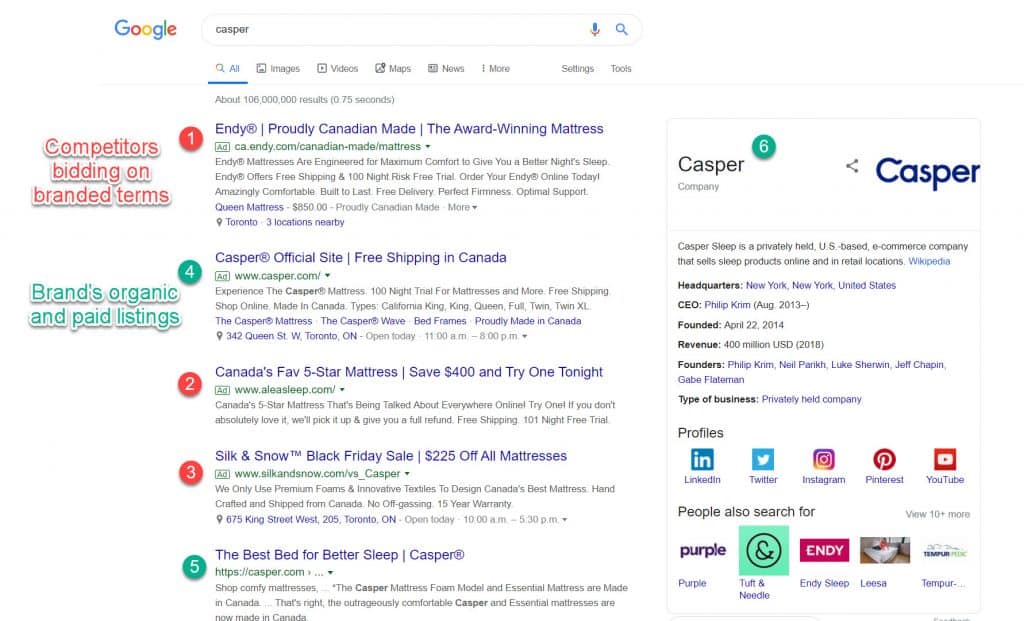Viewport: 1024px width, 621px height.
Task: Select the All results tab
Action: click(228, 69)
